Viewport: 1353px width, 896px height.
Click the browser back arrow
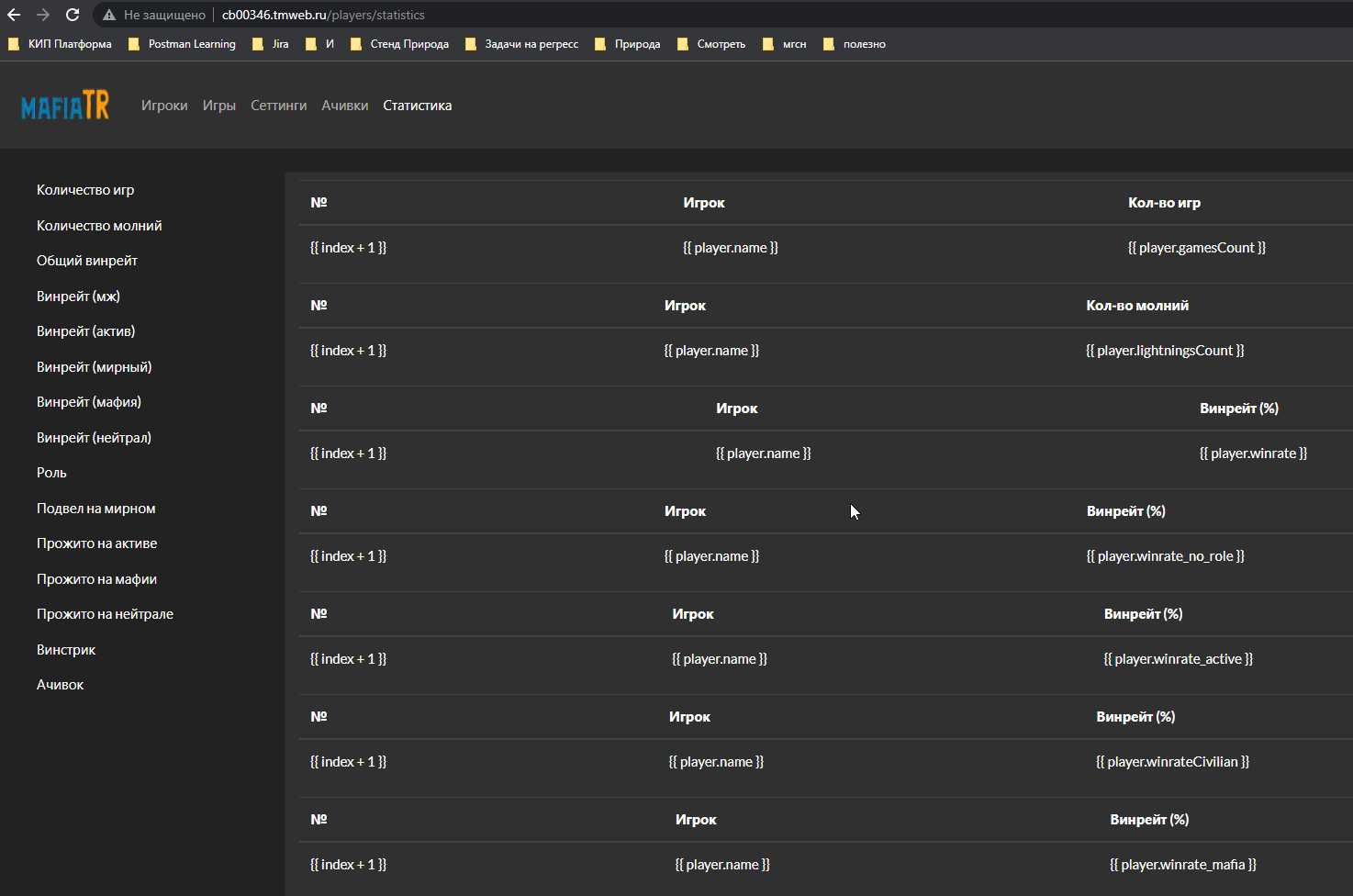tap(14, 15)
